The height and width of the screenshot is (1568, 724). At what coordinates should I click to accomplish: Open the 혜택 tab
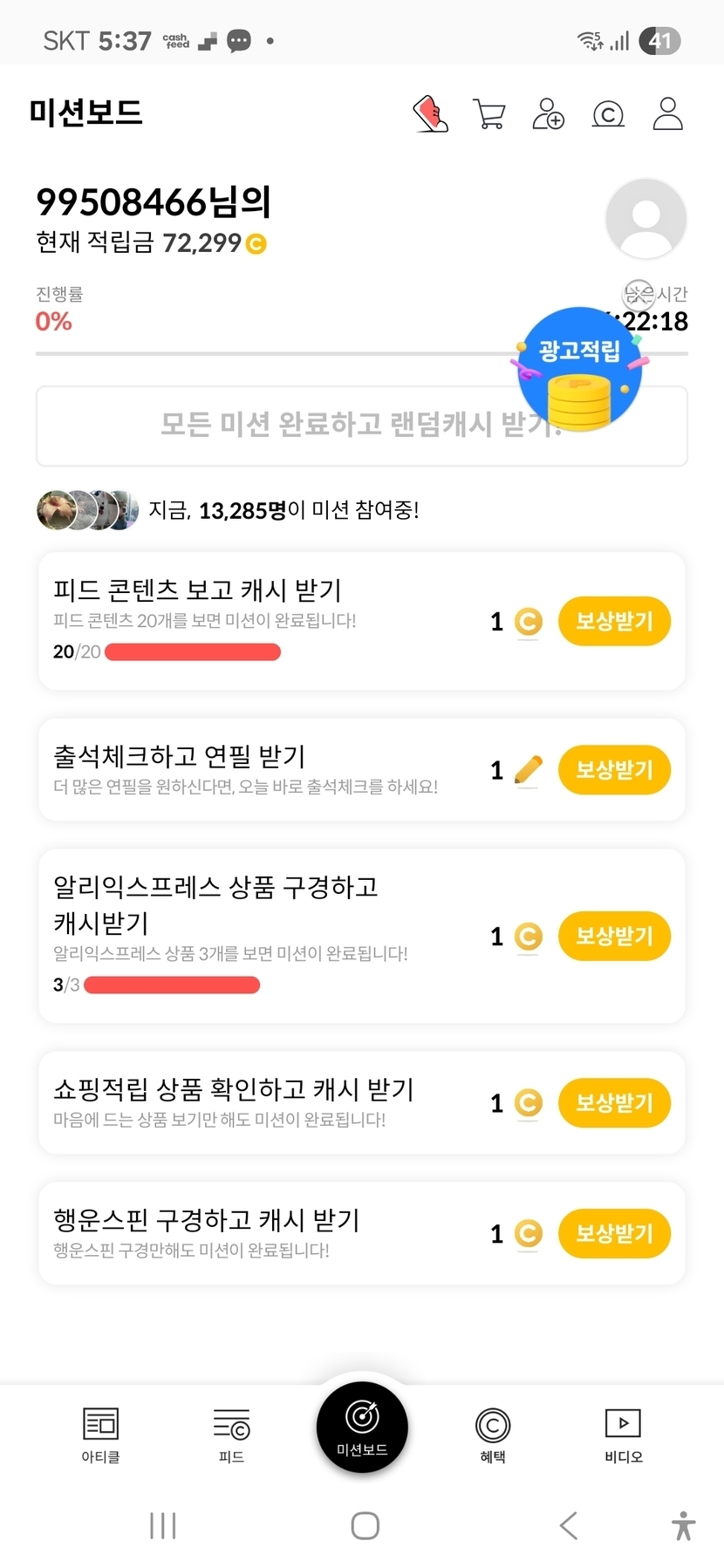pyautogui.click(x=493, y=1435)
